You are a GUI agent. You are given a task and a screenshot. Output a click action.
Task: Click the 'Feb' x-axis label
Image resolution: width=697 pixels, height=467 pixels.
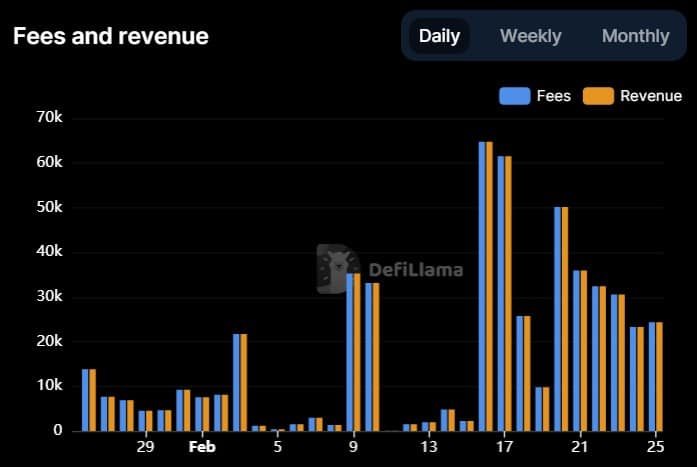pyautogui.click(x=202, y=446)
